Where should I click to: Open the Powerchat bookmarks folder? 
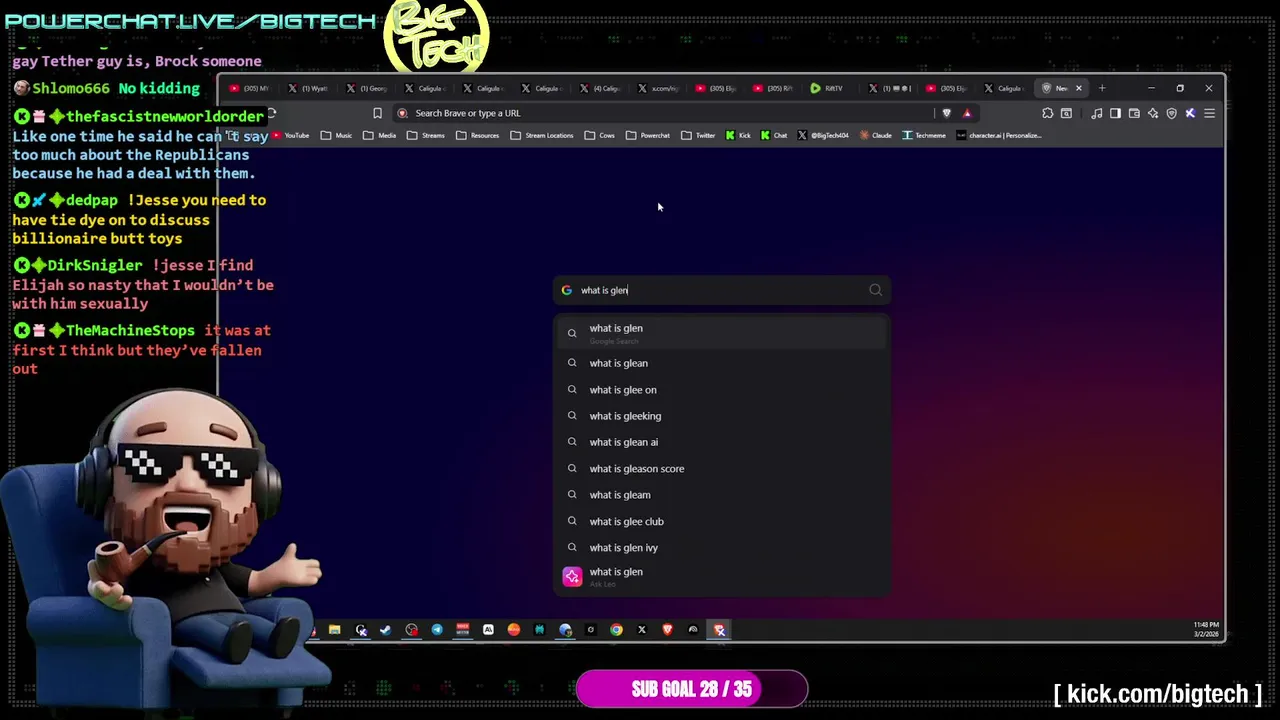(647, 135)
